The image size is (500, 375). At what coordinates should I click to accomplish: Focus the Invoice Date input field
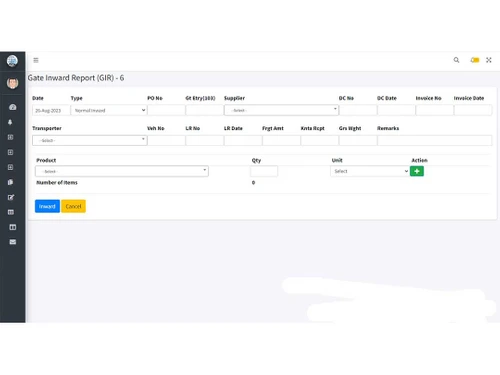[x=473, y=110]
